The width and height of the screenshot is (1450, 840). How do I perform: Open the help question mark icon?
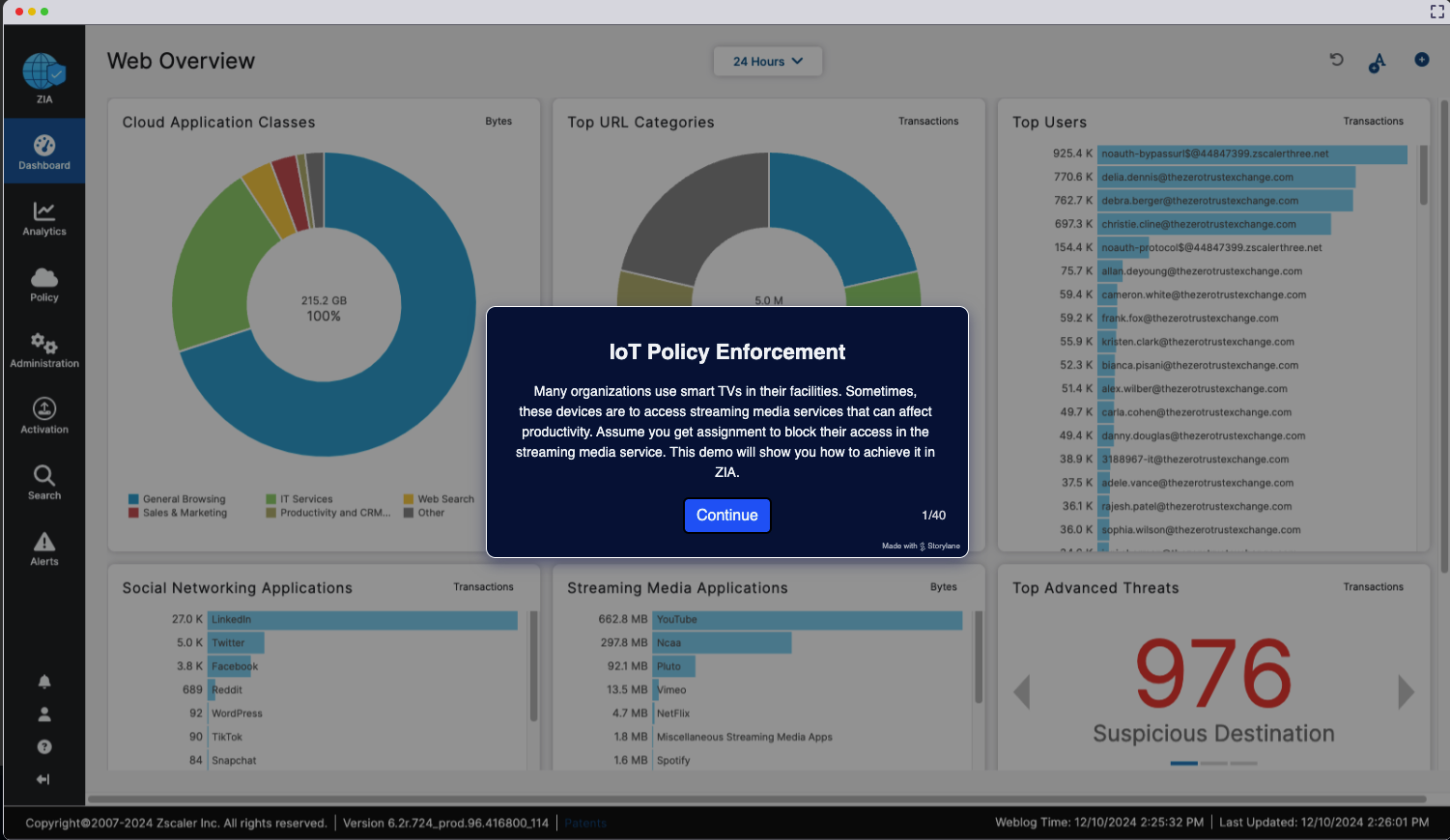[x=44, y=746]
